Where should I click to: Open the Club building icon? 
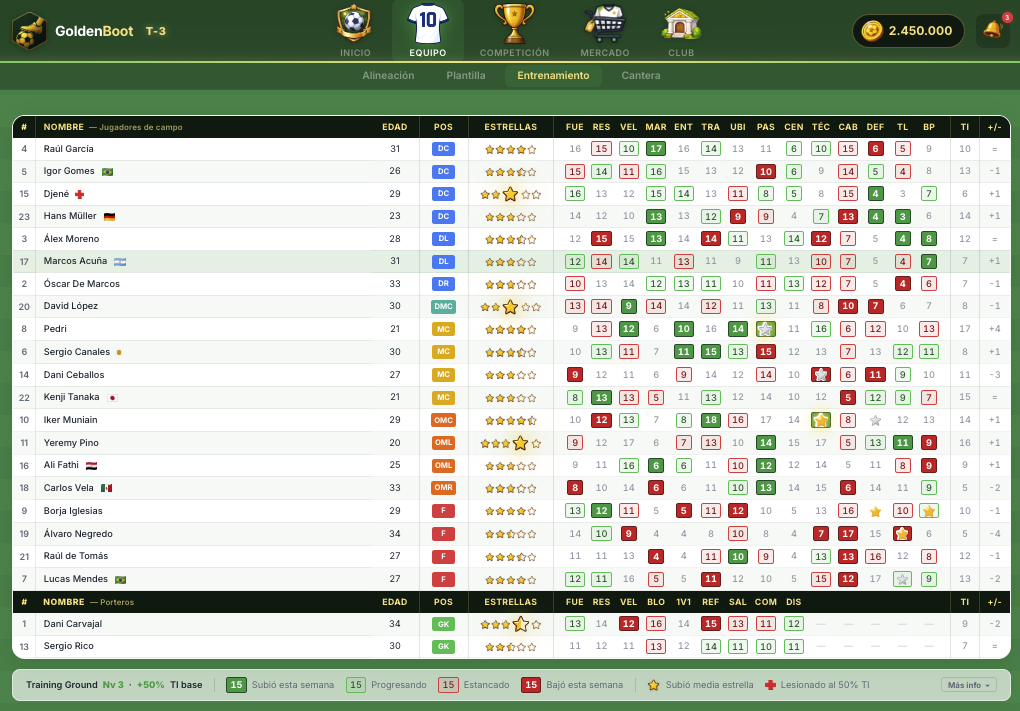click(681, 23)
